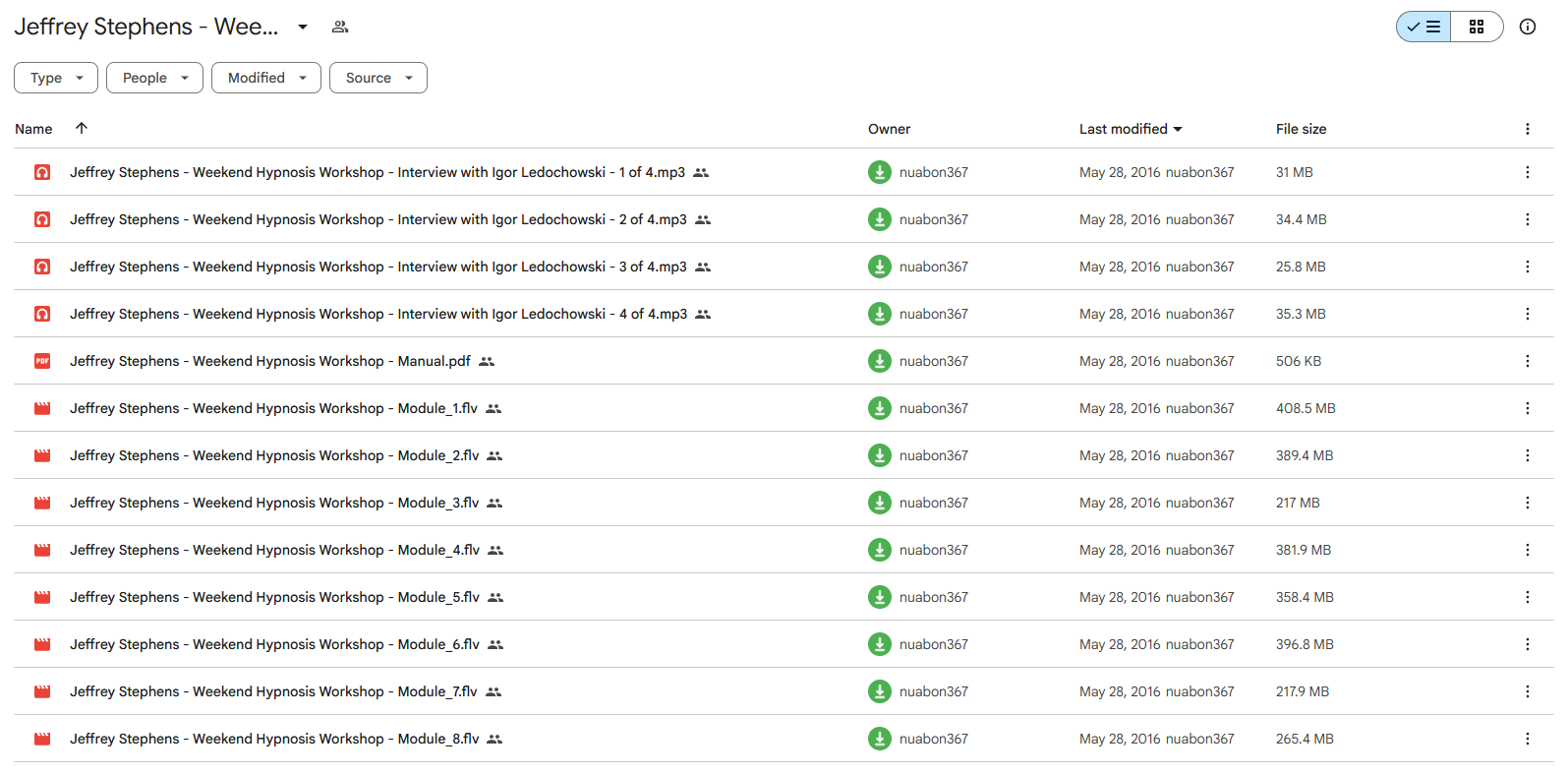Screen dimensions: 1568x775
Task: Open the Module_2.flv file name
Action: pyautogui.click(x=274, y=455)
